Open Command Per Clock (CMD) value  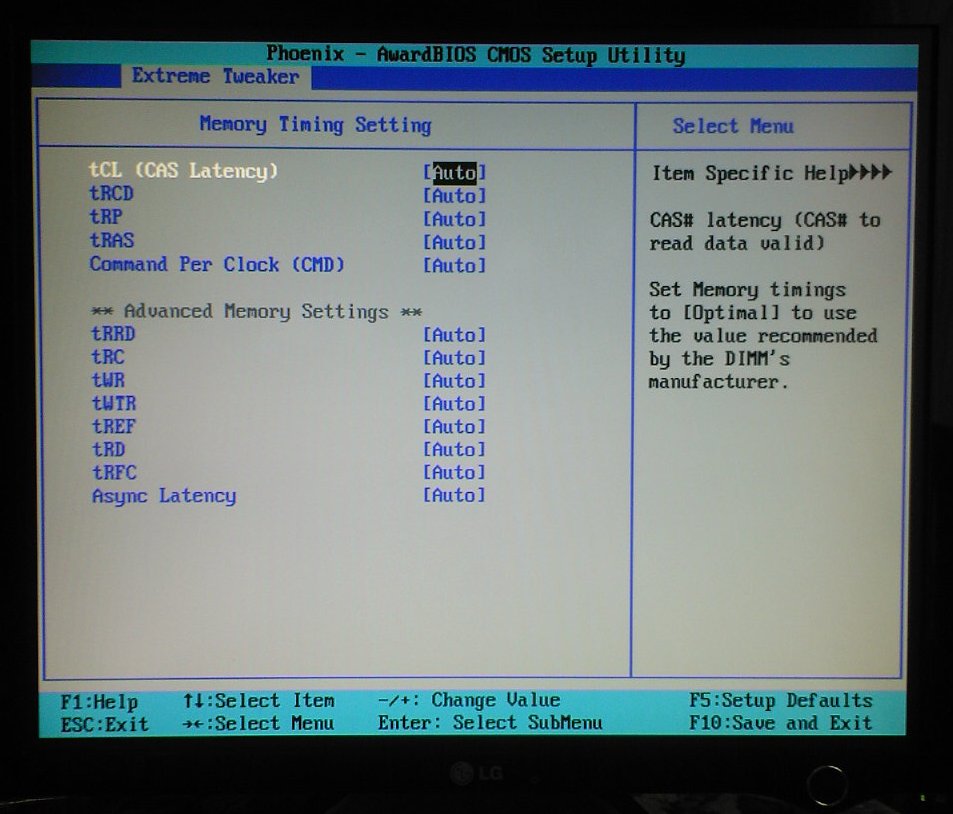click(455, 265)
